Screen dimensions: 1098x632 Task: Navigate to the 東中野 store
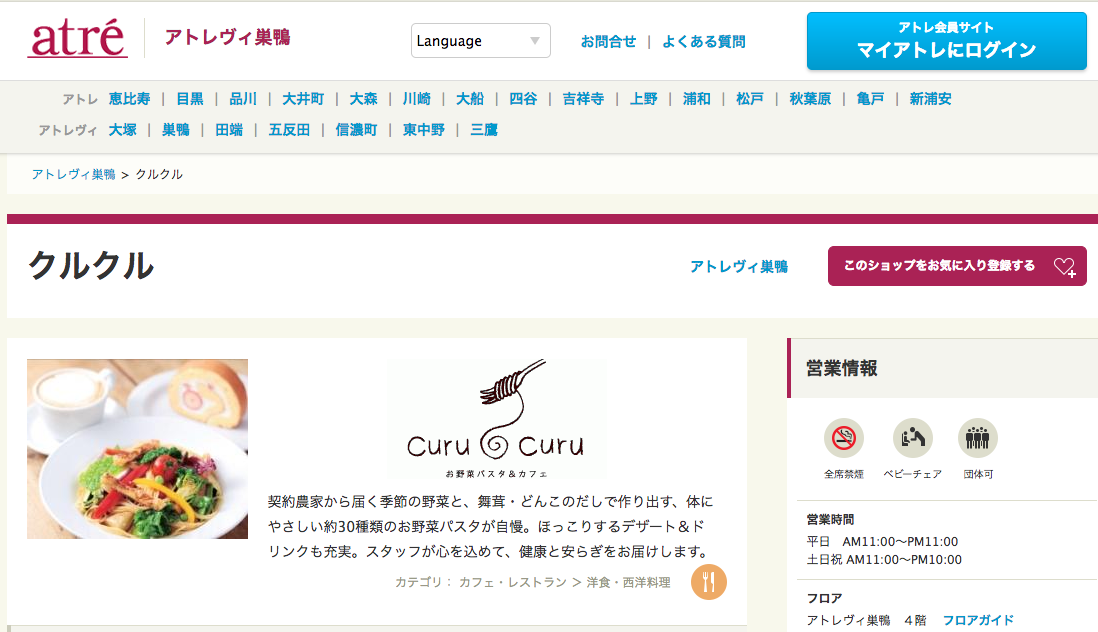coord(424,129)
